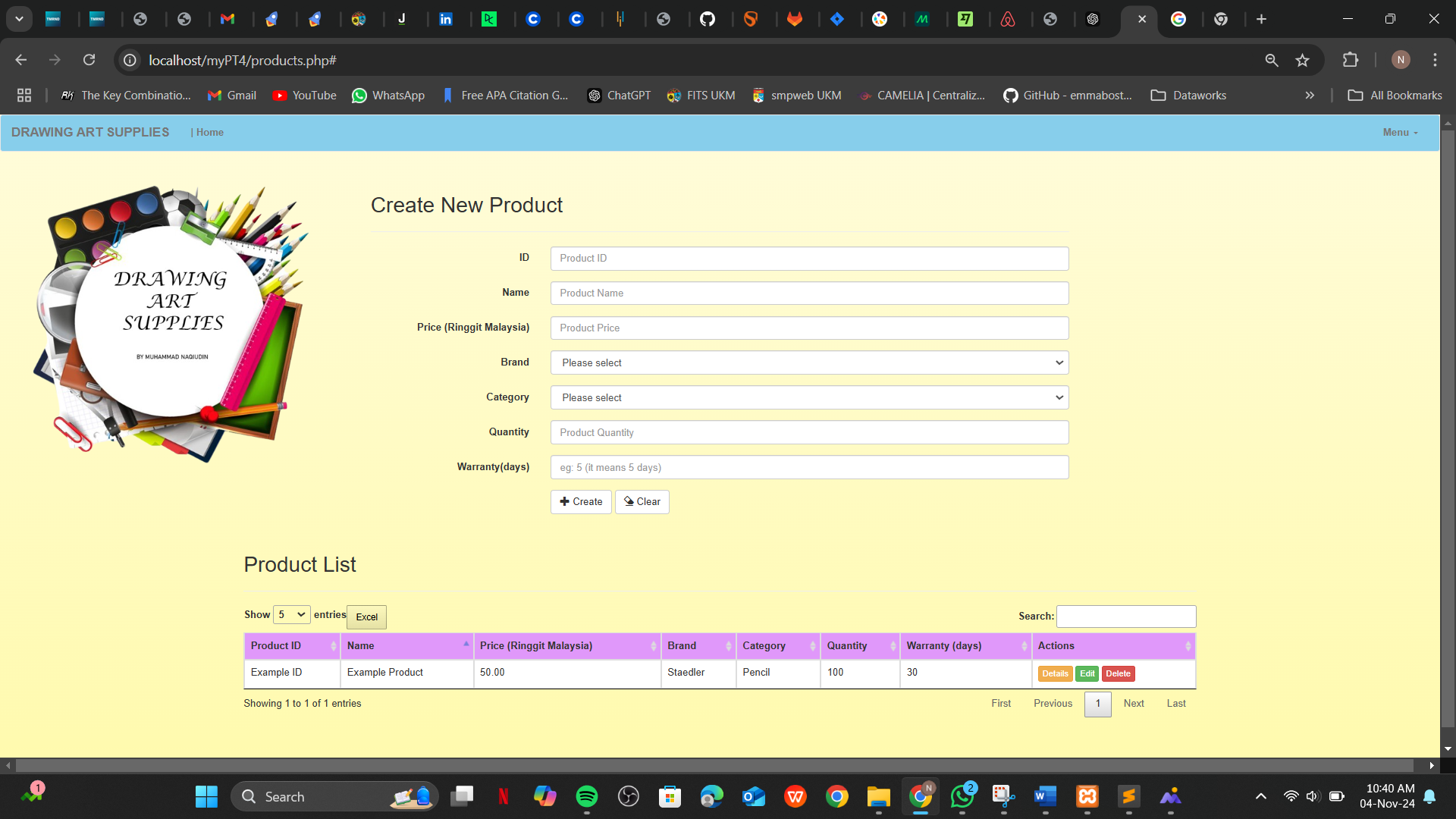Open the Menu dropdown in navbar
The height and width of the screenshot is (819, 1456).
point(1399,132)
